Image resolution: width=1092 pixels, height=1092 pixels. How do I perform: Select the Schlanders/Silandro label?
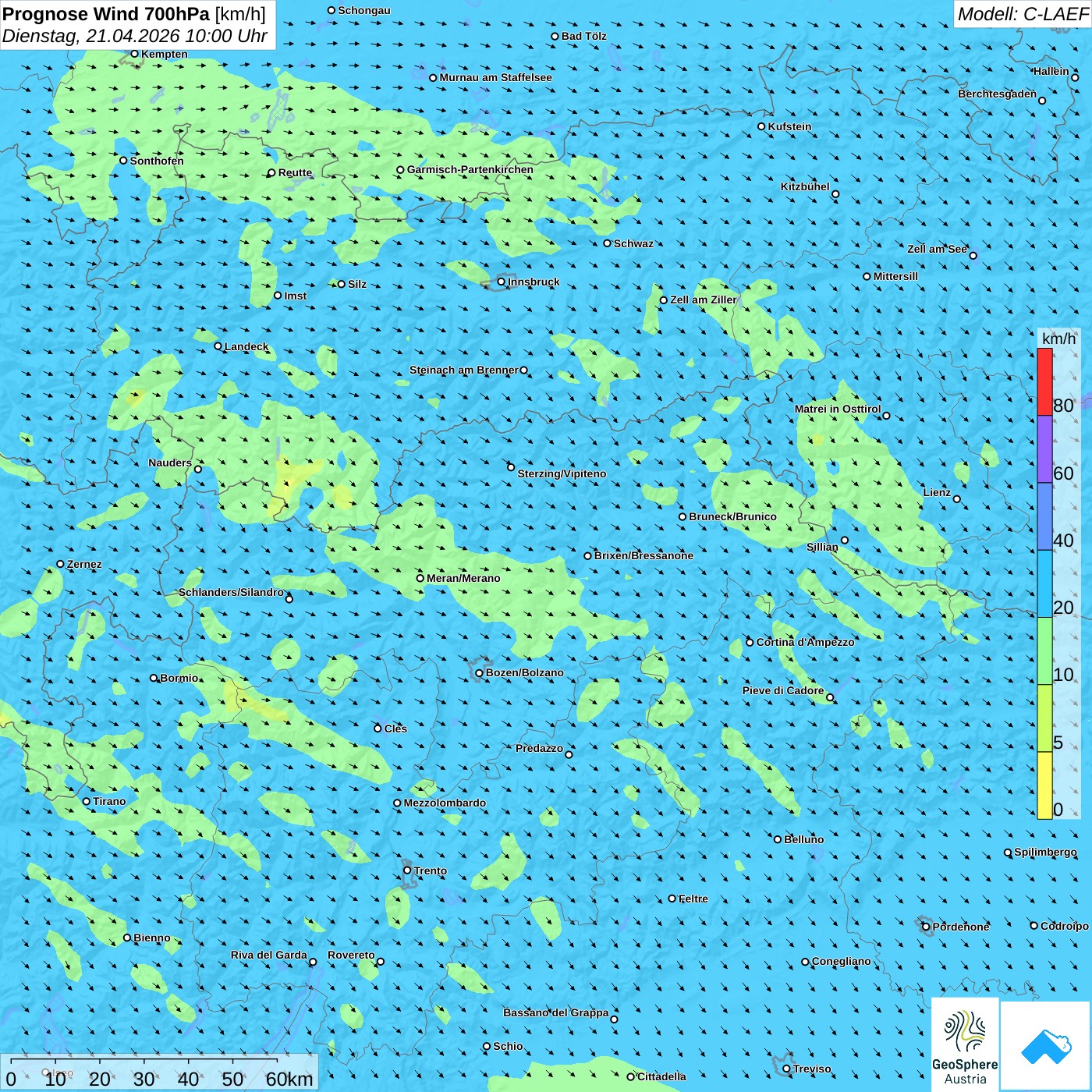click(x=231, y=592)
